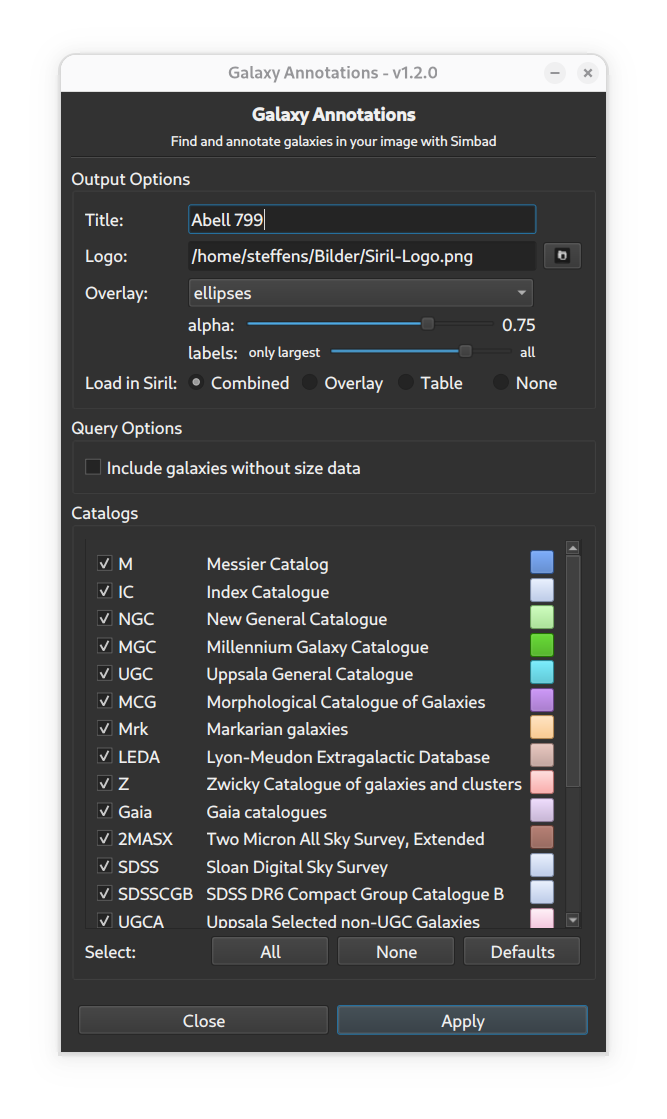Open the UGCA color swatch
667x1119 pixels.
point(542,918)
